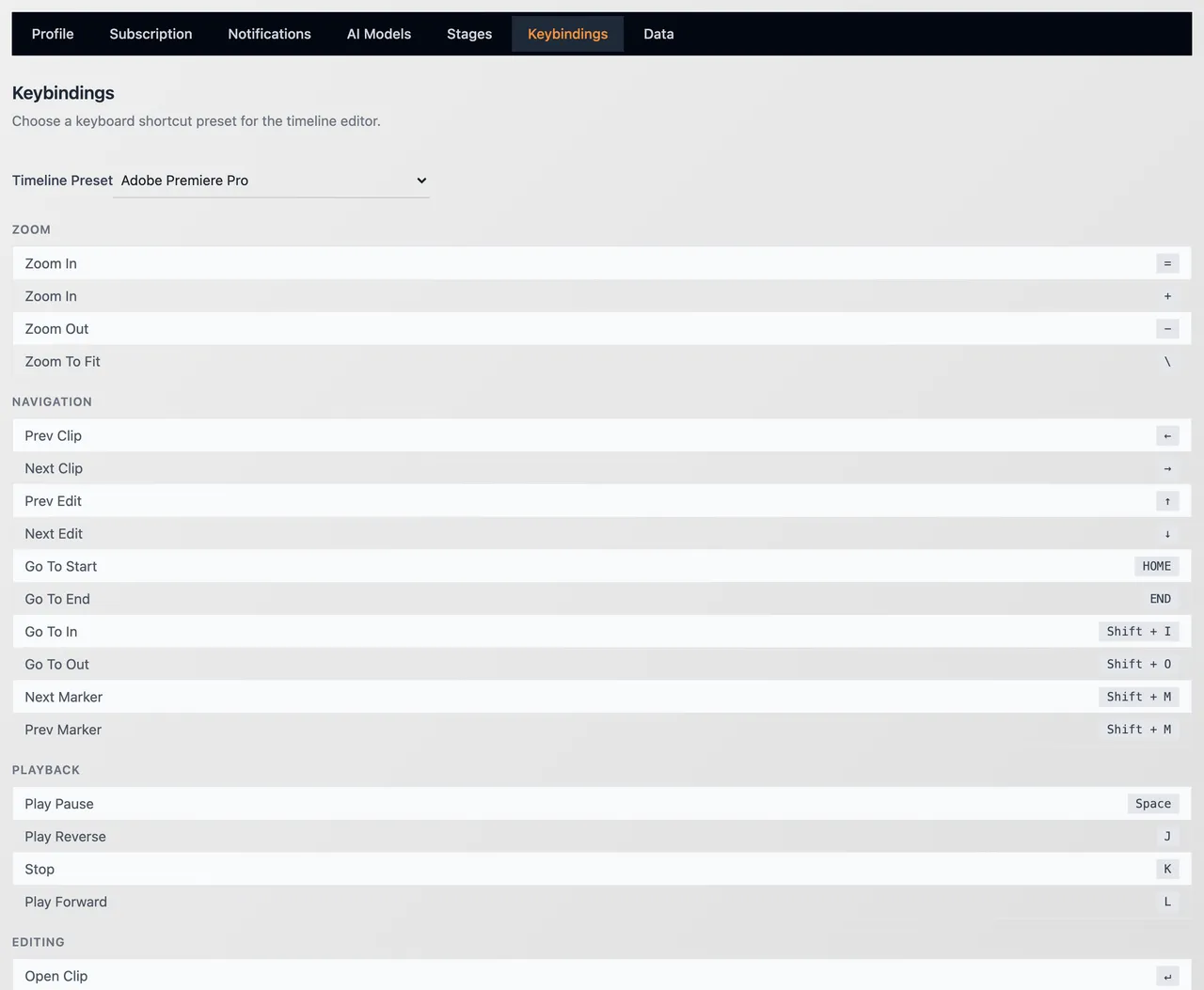This screenshot has height=990, width=1204.
Task: Select the Play Reverse row label
Action: 65,837
